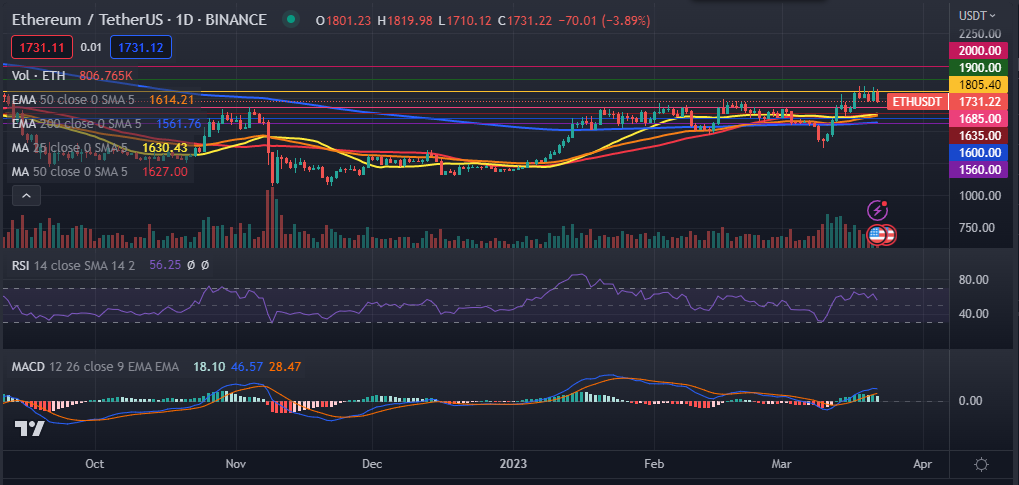Click the Oct label on time axis

(95, 464)
